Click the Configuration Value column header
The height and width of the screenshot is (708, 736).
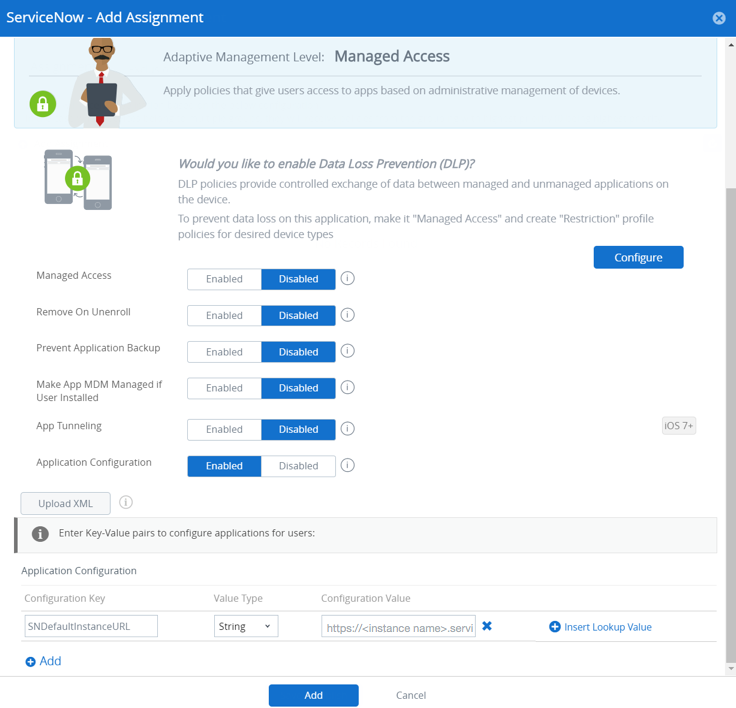pyautogui.click(x=366, y=598)
